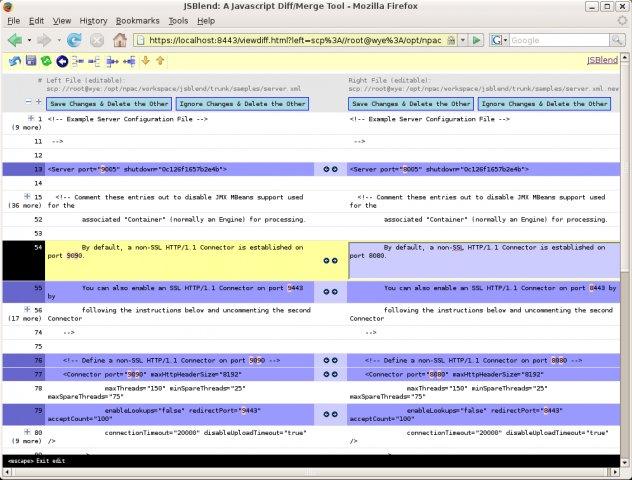The image size is (632, 480).
Task: Click the Google search input field
Action: [x=560, y=40]
